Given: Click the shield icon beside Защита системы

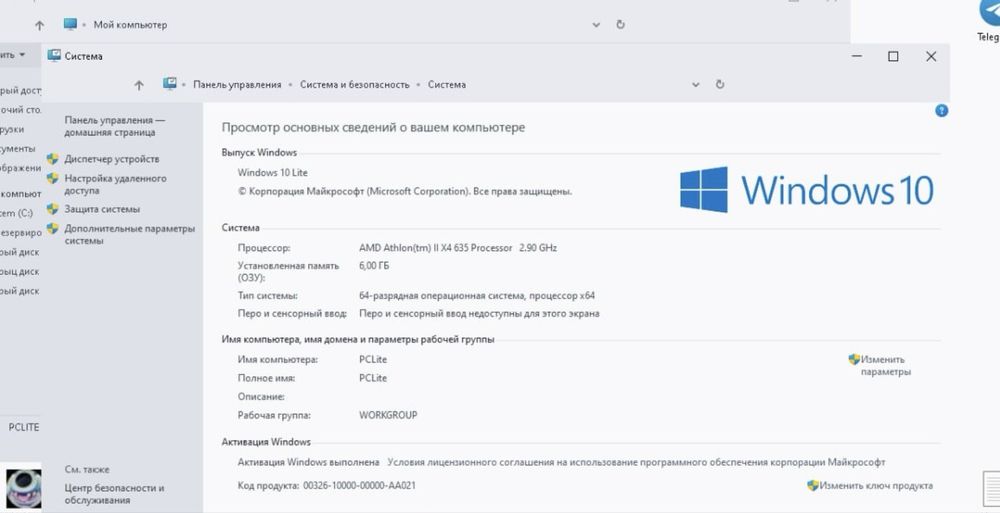Looking at the screenshot, I should [52, 209].
